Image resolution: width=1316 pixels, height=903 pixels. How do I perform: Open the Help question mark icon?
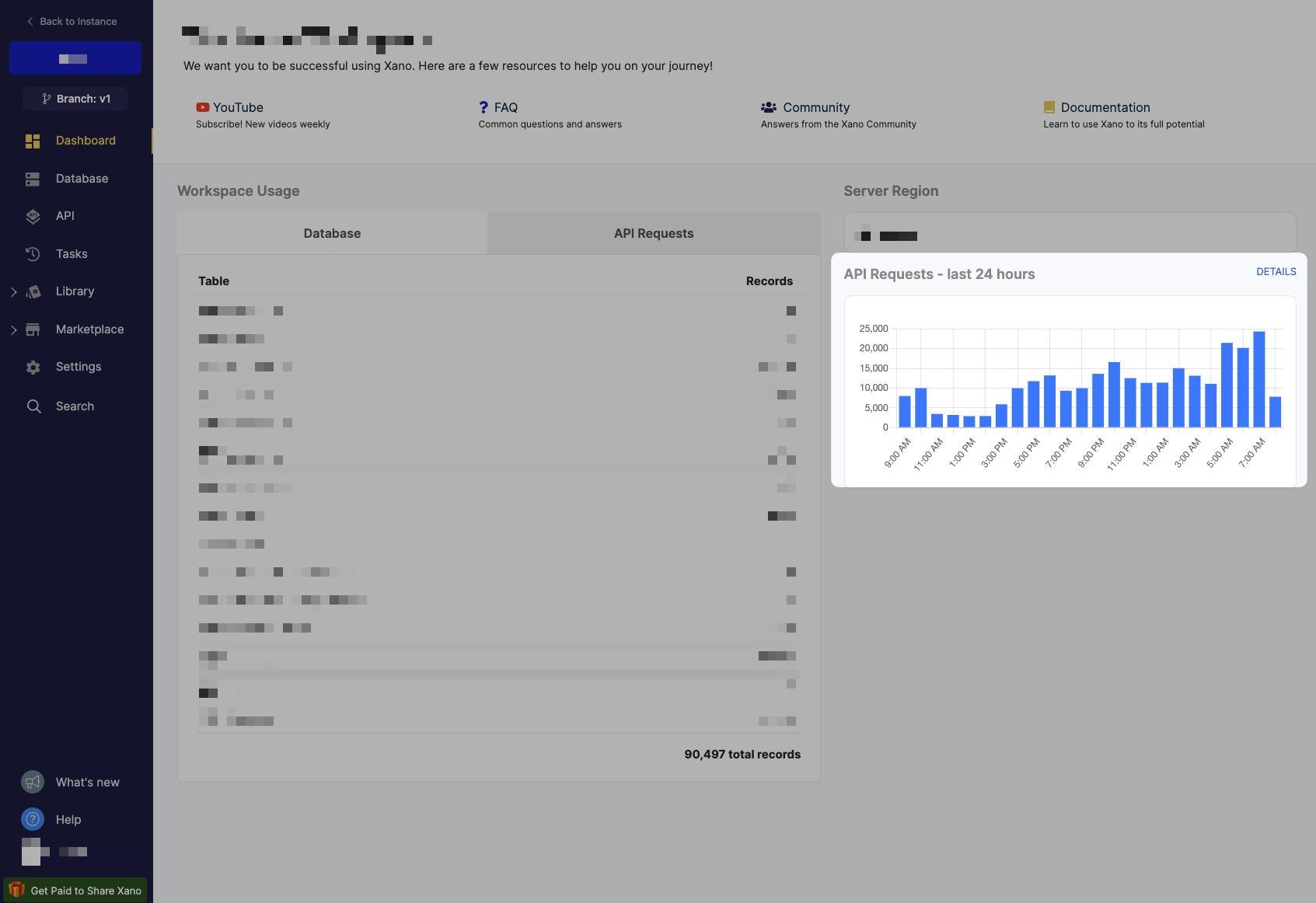point(33,819)
